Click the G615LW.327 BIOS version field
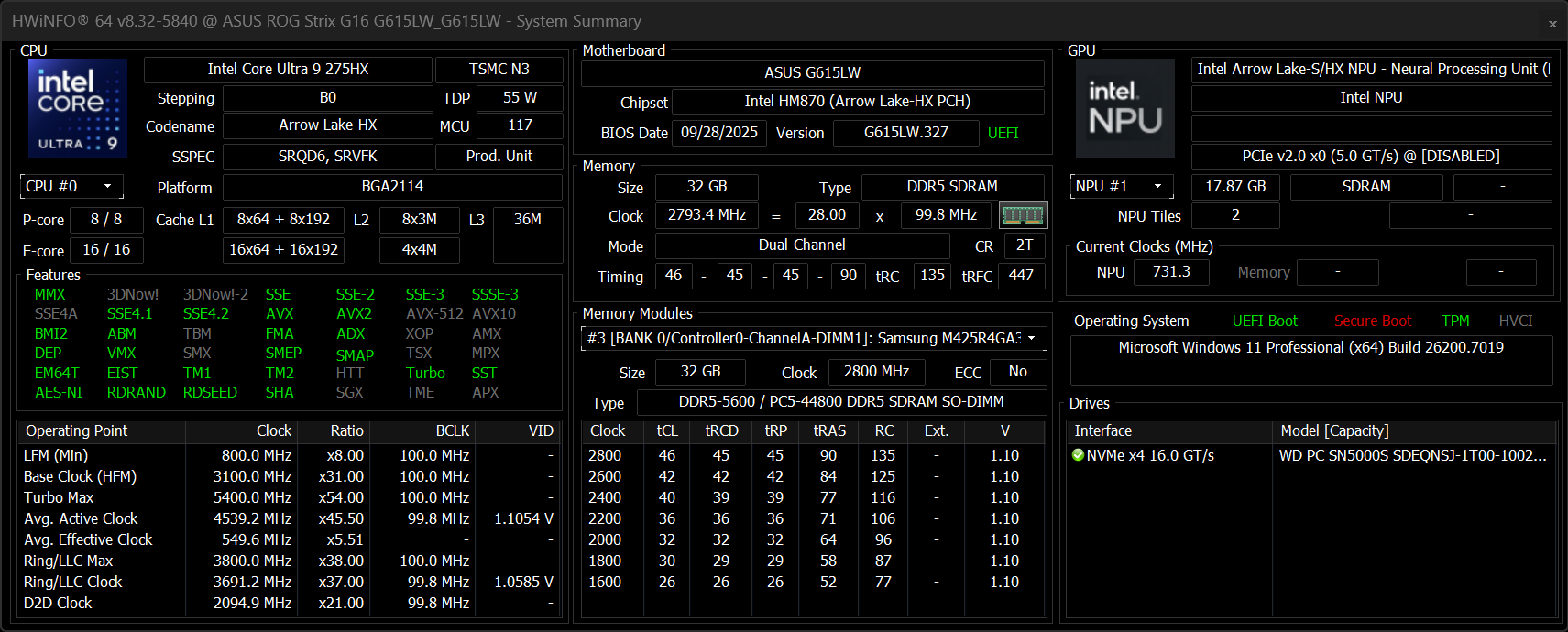 [906, 133]
